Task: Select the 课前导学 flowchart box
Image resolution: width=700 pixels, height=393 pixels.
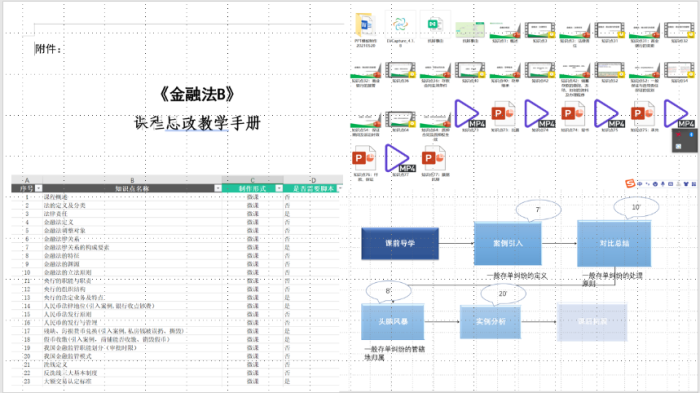Action: (x=400, y=243)
